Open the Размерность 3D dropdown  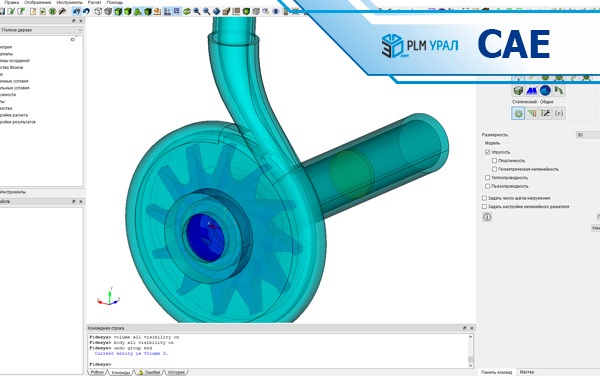588,135
